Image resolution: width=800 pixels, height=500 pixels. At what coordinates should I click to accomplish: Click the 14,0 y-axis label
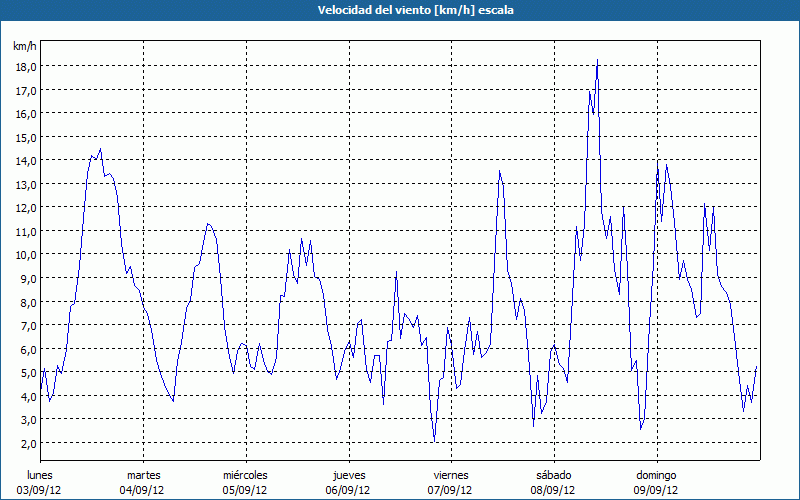26,161
